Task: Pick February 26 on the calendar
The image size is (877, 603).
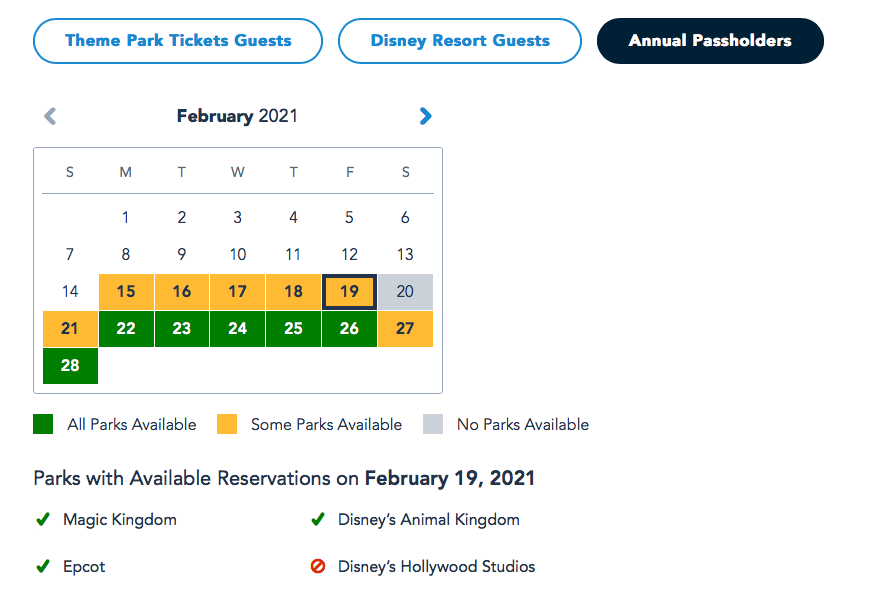Action: (349, 329)
